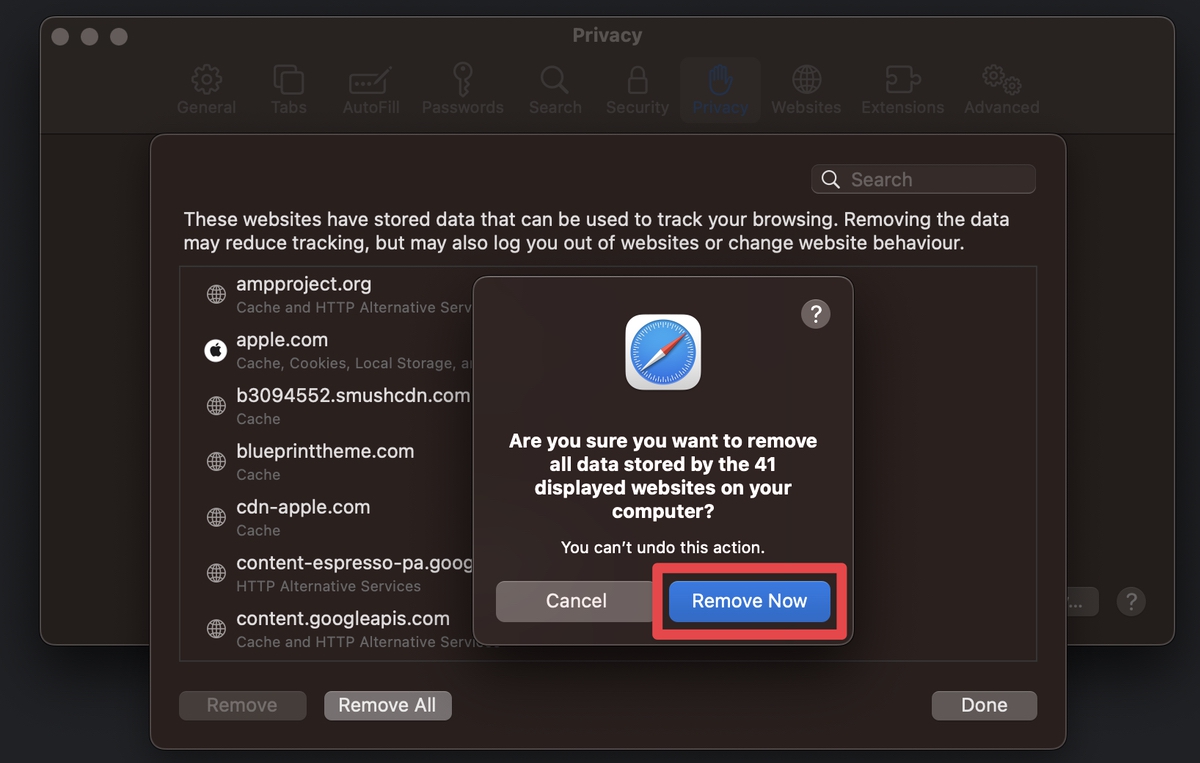Cancel the data removal

[x=576, y=601]
